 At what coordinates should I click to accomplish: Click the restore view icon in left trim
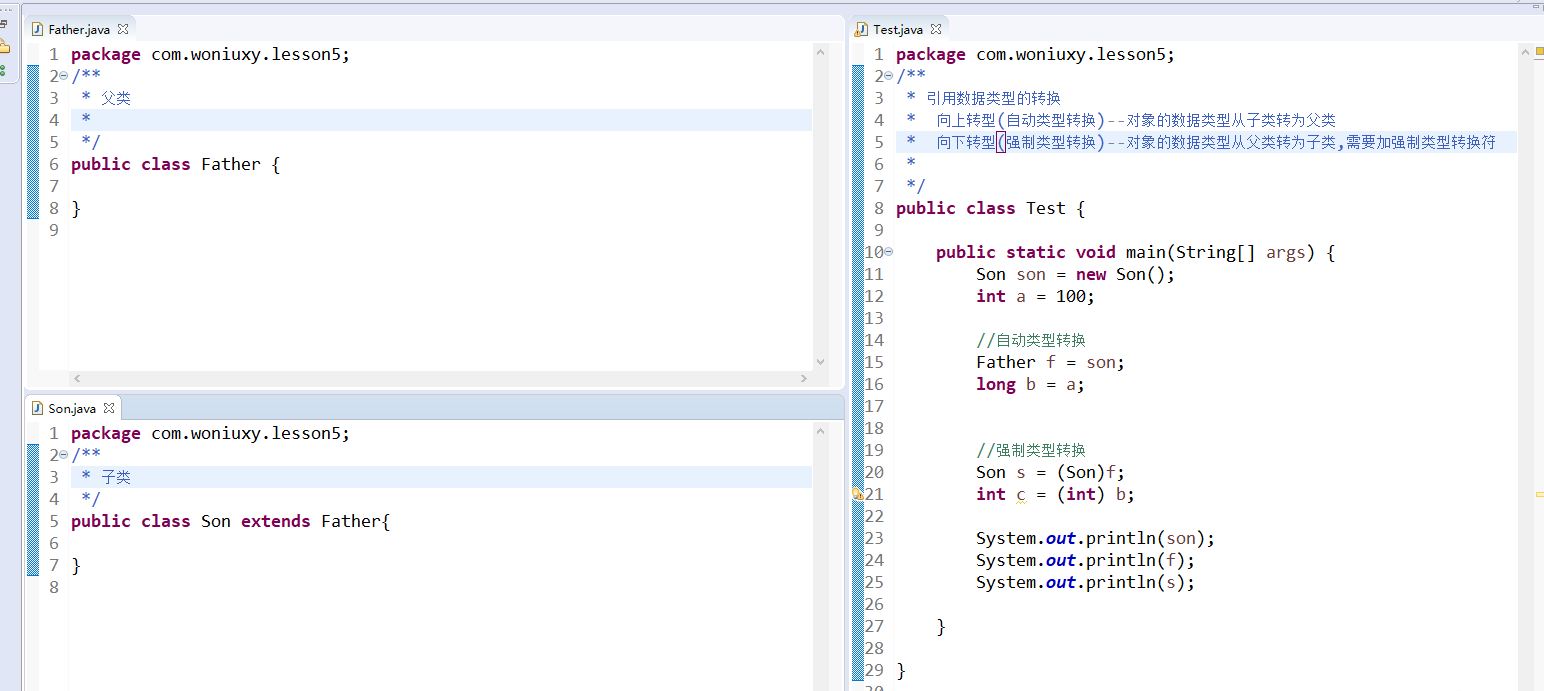coord(4,24)
